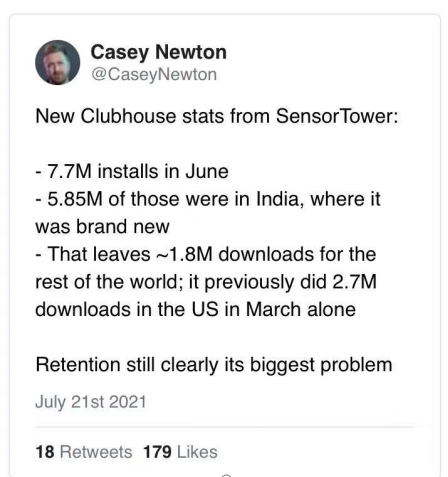Click the word Clubhouse in tweet

click(x=128, y=116)
